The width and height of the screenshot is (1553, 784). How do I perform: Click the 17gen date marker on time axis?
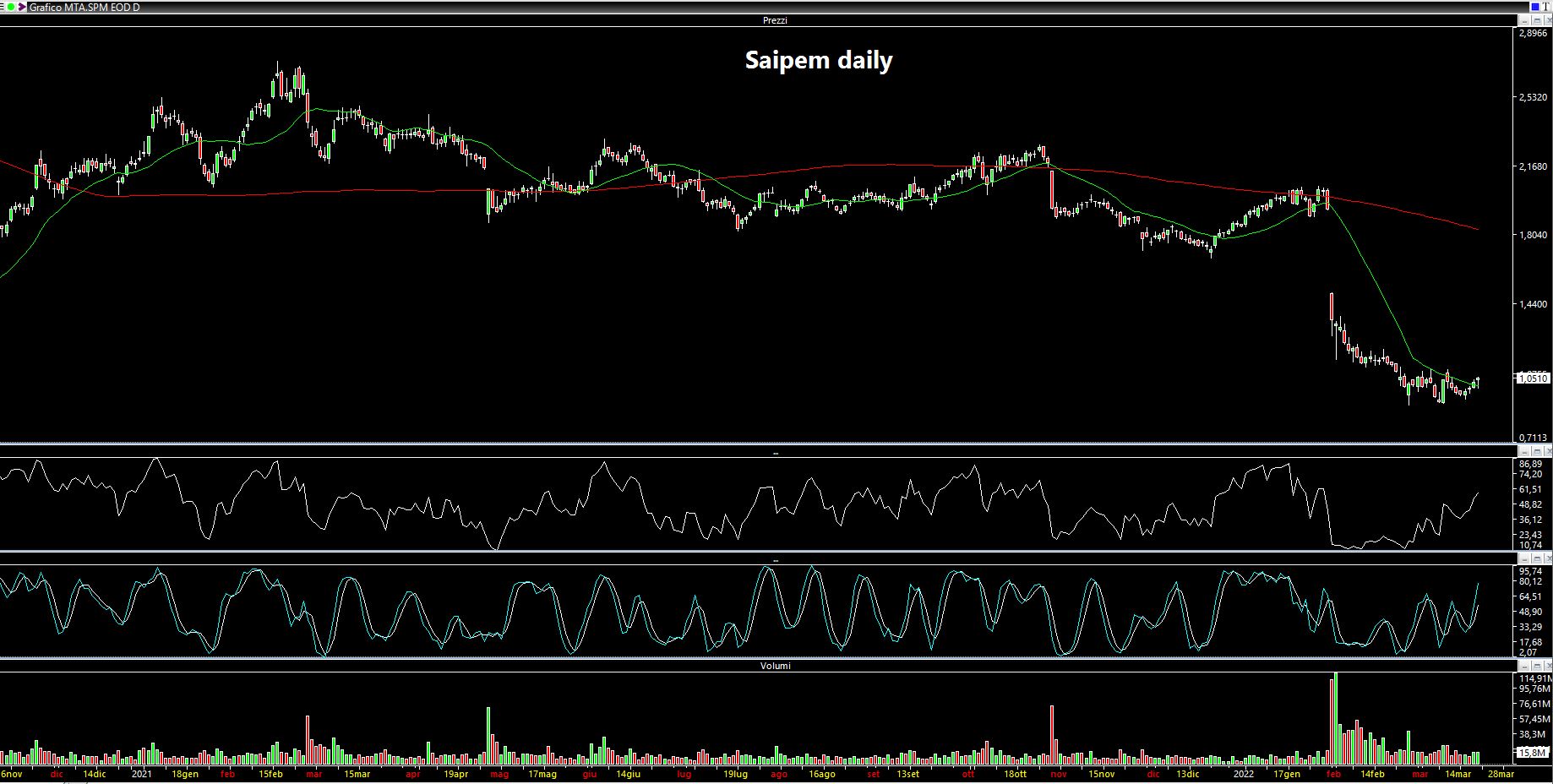[1286, 774]
